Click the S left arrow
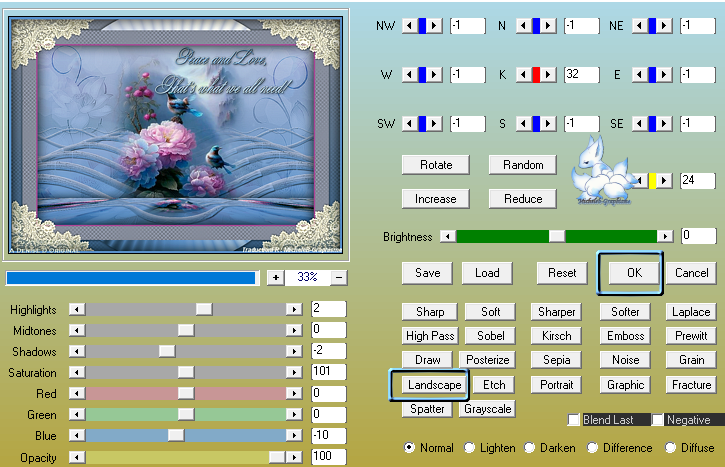 (x=523, y=123)
